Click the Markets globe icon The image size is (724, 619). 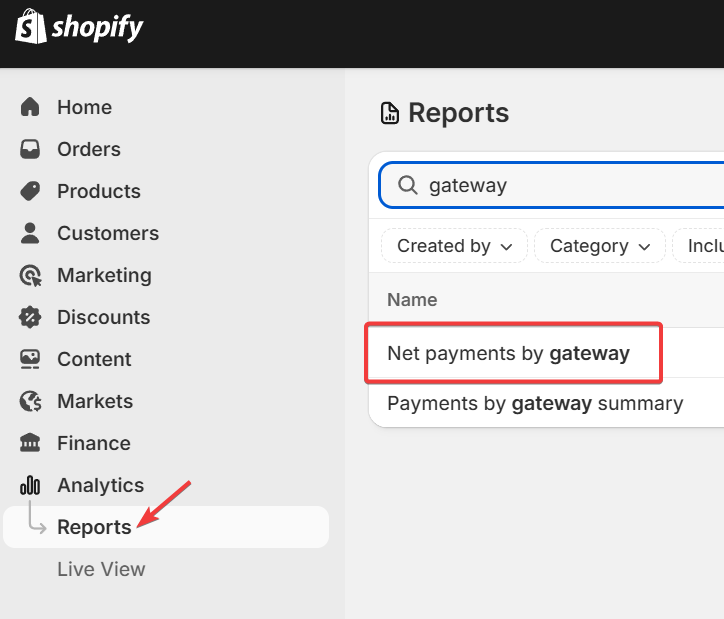click(x=30, y=401)
